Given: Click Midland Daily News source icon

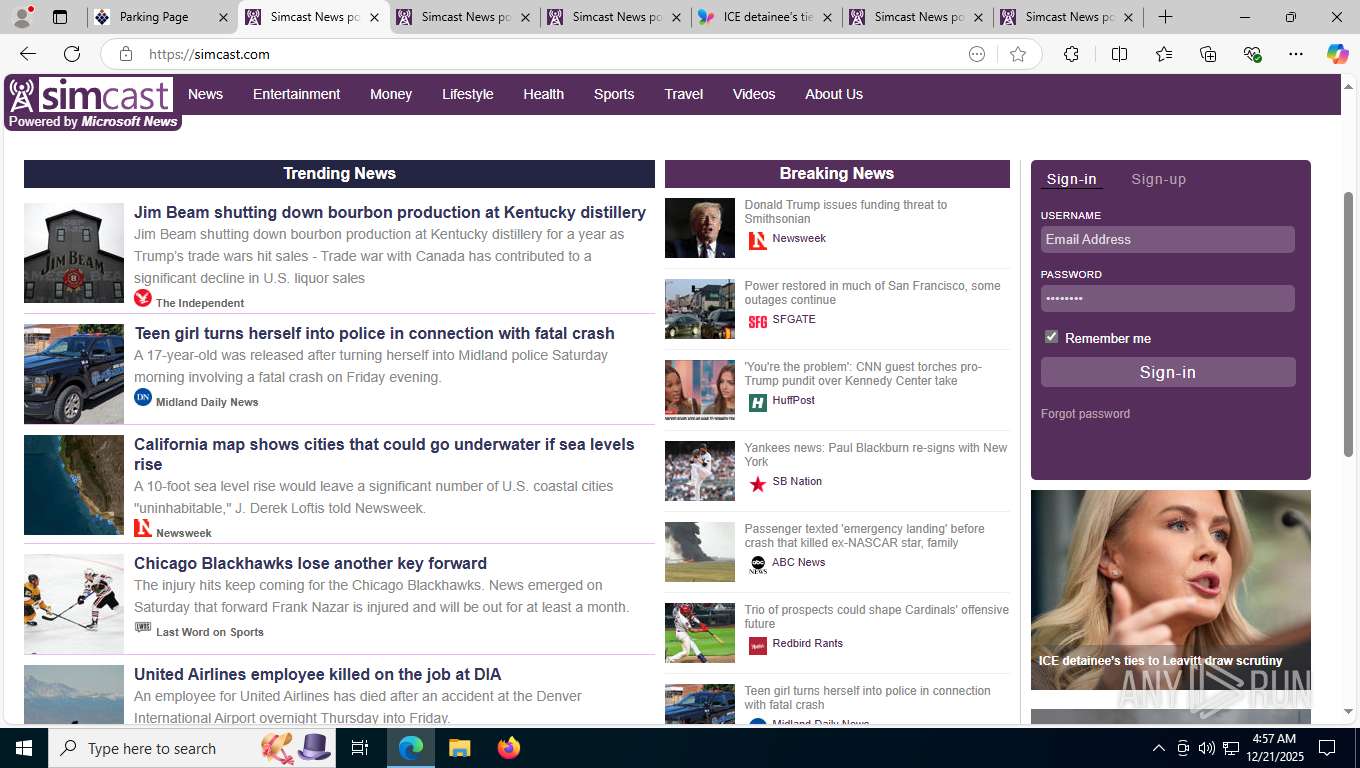Looking at the screenshot, I should pos(143,397).
